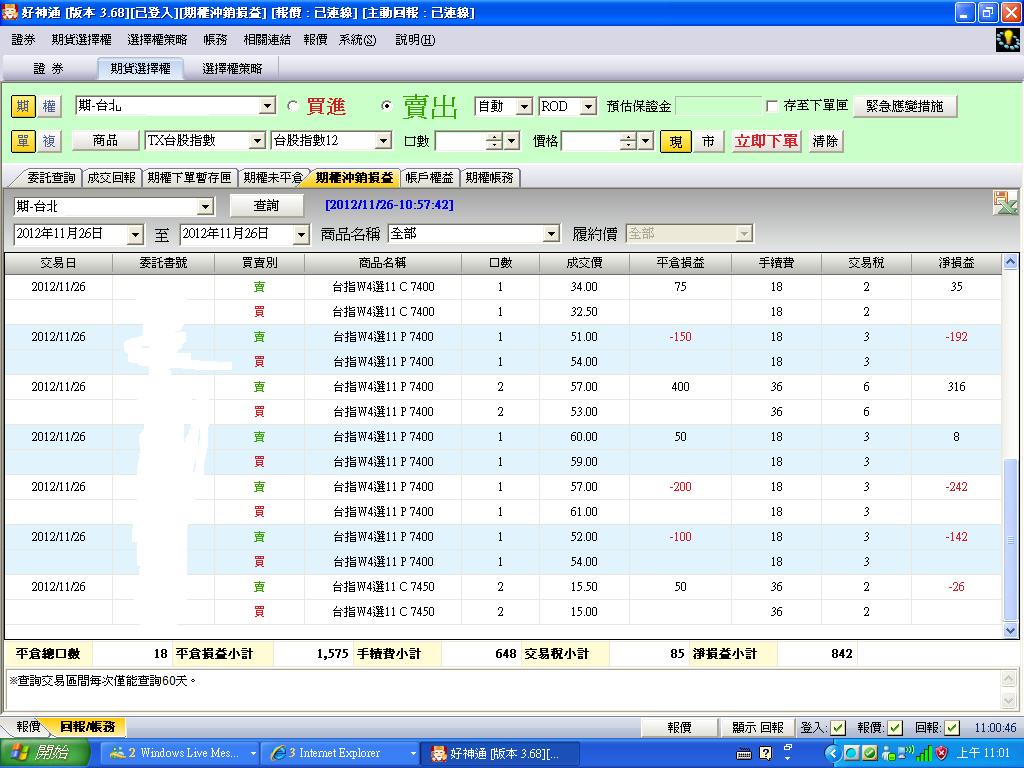This screenshot has width=1024, height=768.
Task: Select the 買進 buy radio button
Action: (293, 106)
